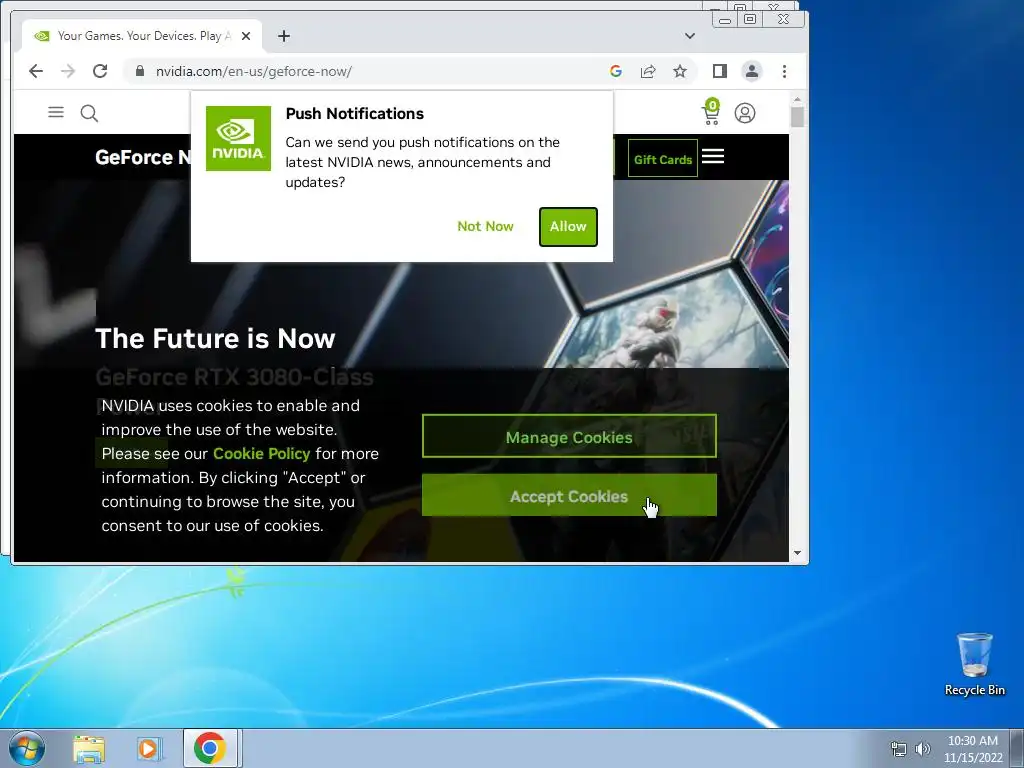The width and height of the screenshot is (1024, 768).
Task: Reload the NVIDIA page
Action: 100,71
